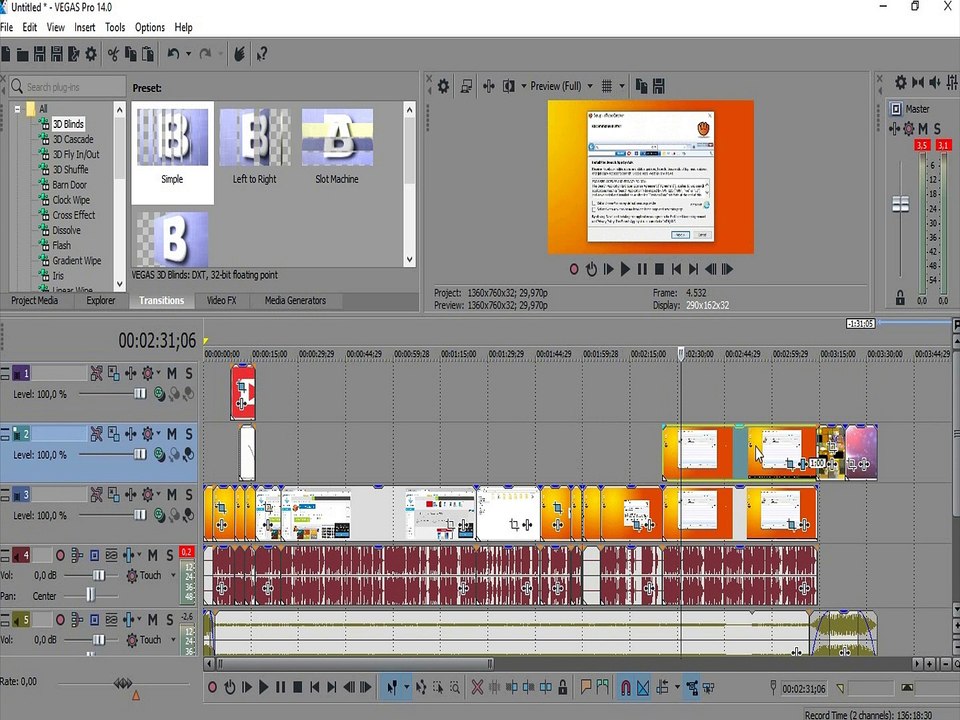This screenshot has width=960, height=720.
Task: Click the Undo arrow
Action: (173, 54)
